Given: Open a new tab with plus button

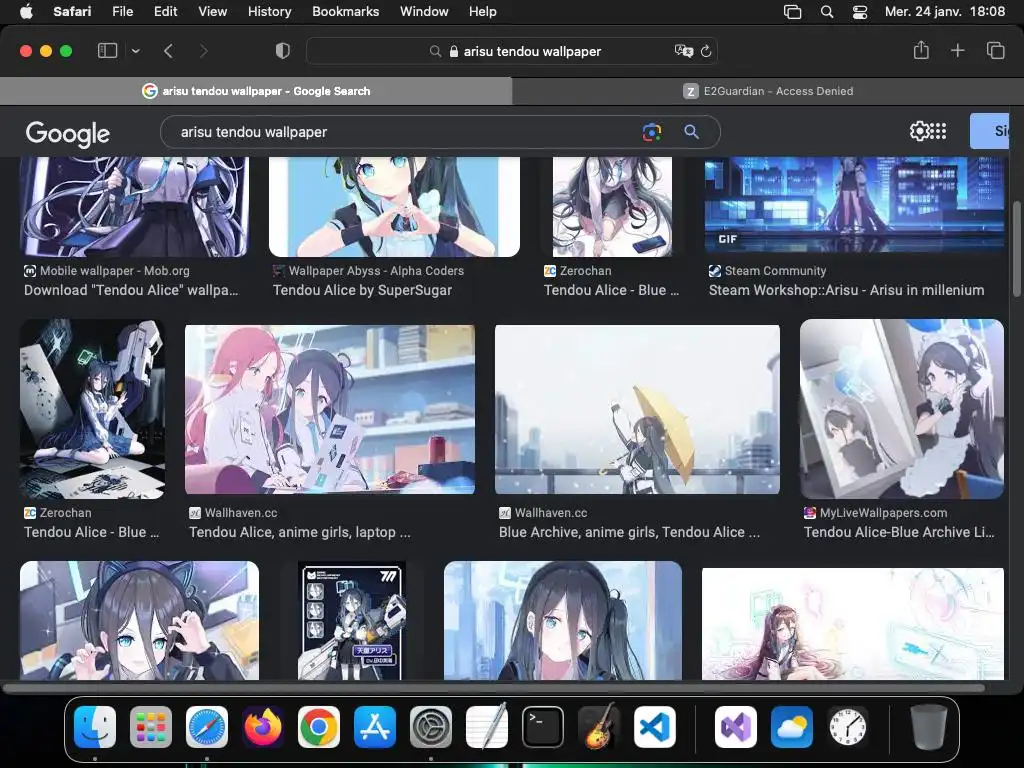Looking at the screenshot, I should [957, 50].
